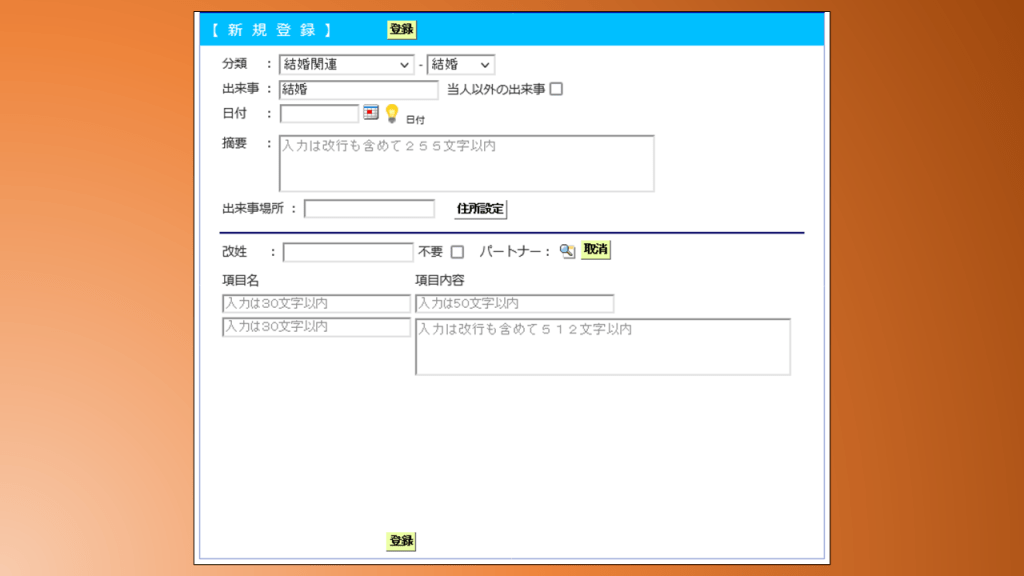The width and height of the screenshot is (1024, 576).
Task: Click the second 項目名 input field
Action: (316, 328)
